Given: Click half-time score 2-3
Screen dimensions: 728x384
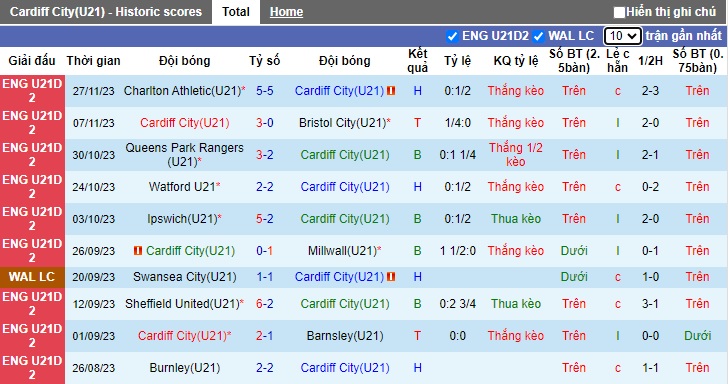Looking at the screenshot, I should point(650,91).
